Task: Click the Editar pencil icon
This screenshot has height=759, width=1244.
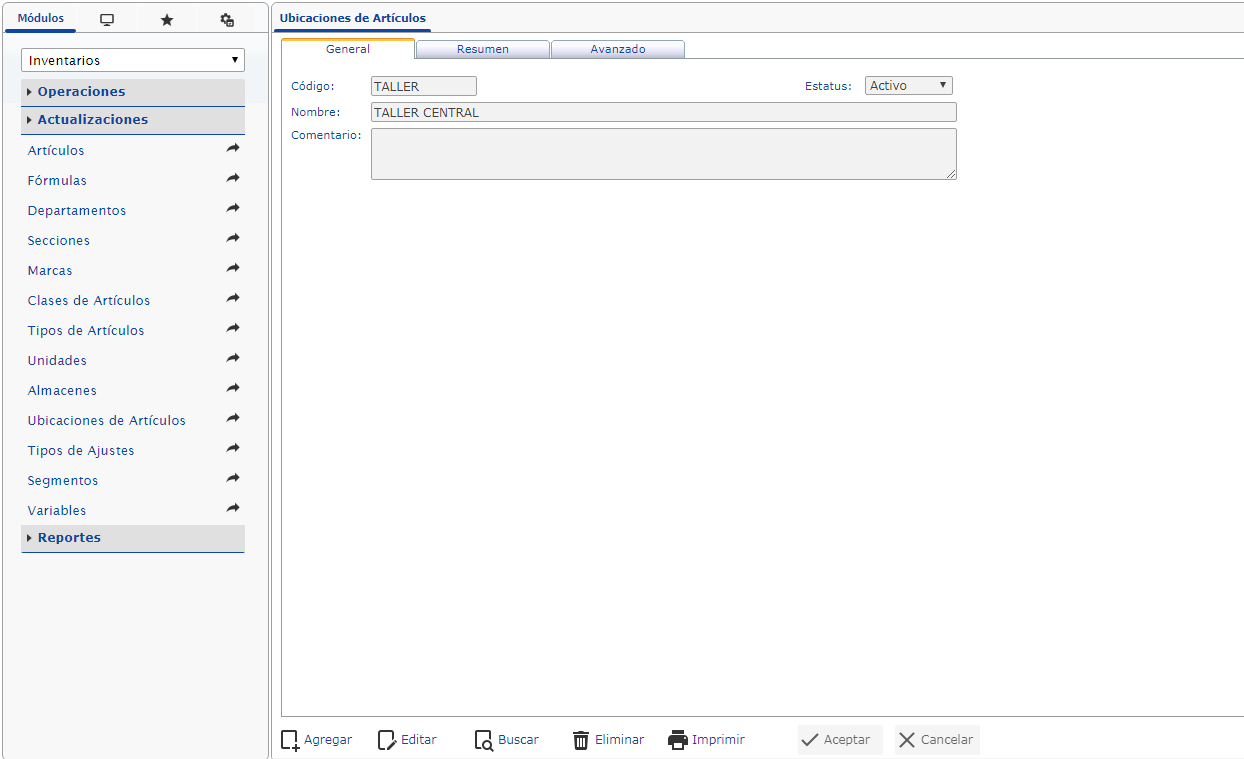Action: pos(387,740)
